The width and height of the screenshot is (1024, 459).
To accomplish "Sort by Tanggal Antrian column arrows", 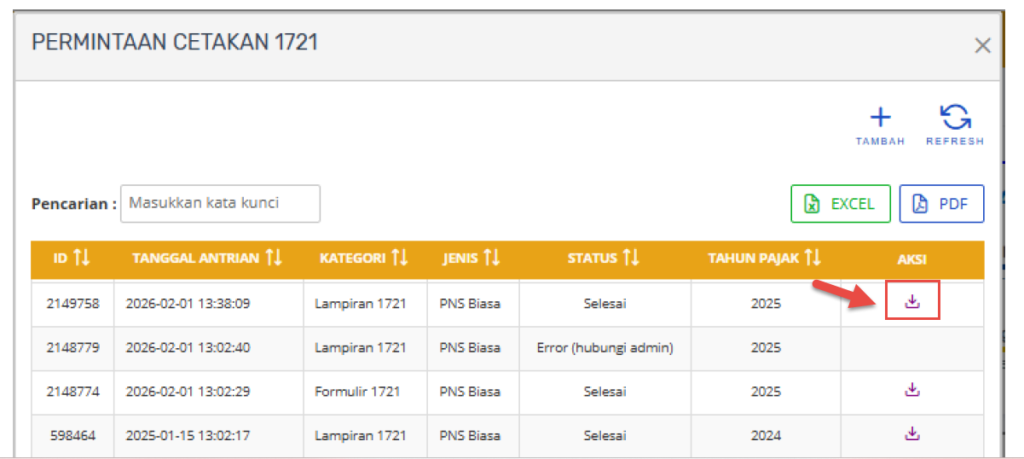I will [x=273, y=259].
